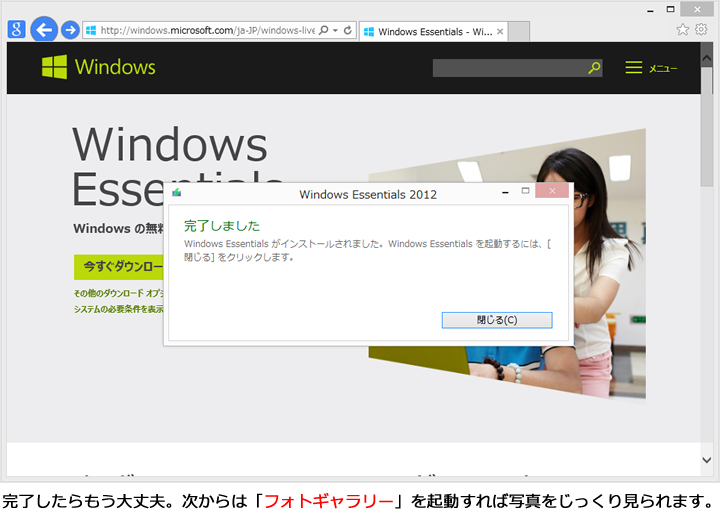Click the page scrollbar down arrow
The height and width of the screenshot is (510, 720).
(x=707, y=460)
